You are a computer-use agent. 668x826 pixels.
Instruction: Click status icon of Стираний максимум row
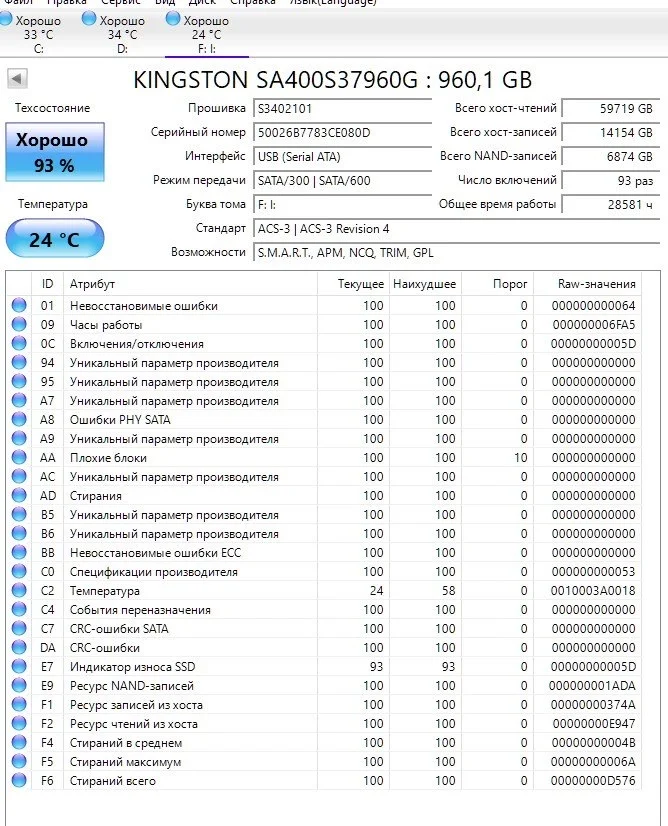pyautogui.click(x=19, y=761)
